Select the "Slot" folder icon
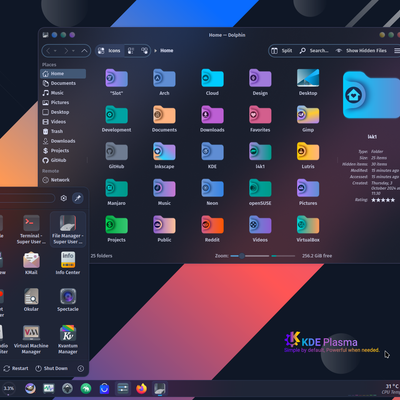This screenshot has width=400, height=400. [116, 78]
